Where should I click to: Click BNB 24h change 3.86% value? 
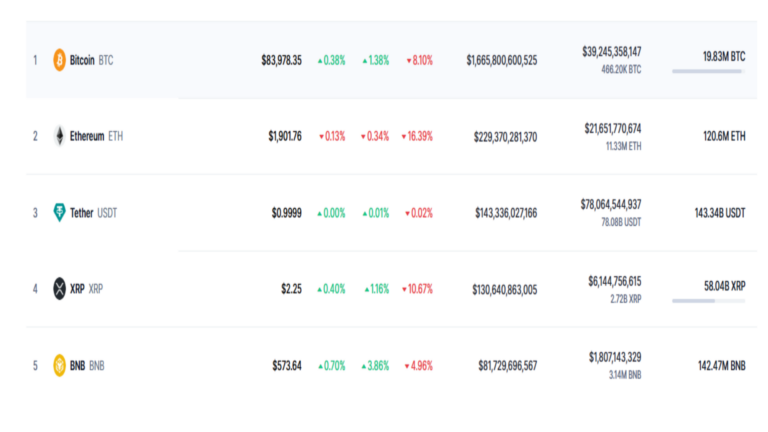[376, 365]
